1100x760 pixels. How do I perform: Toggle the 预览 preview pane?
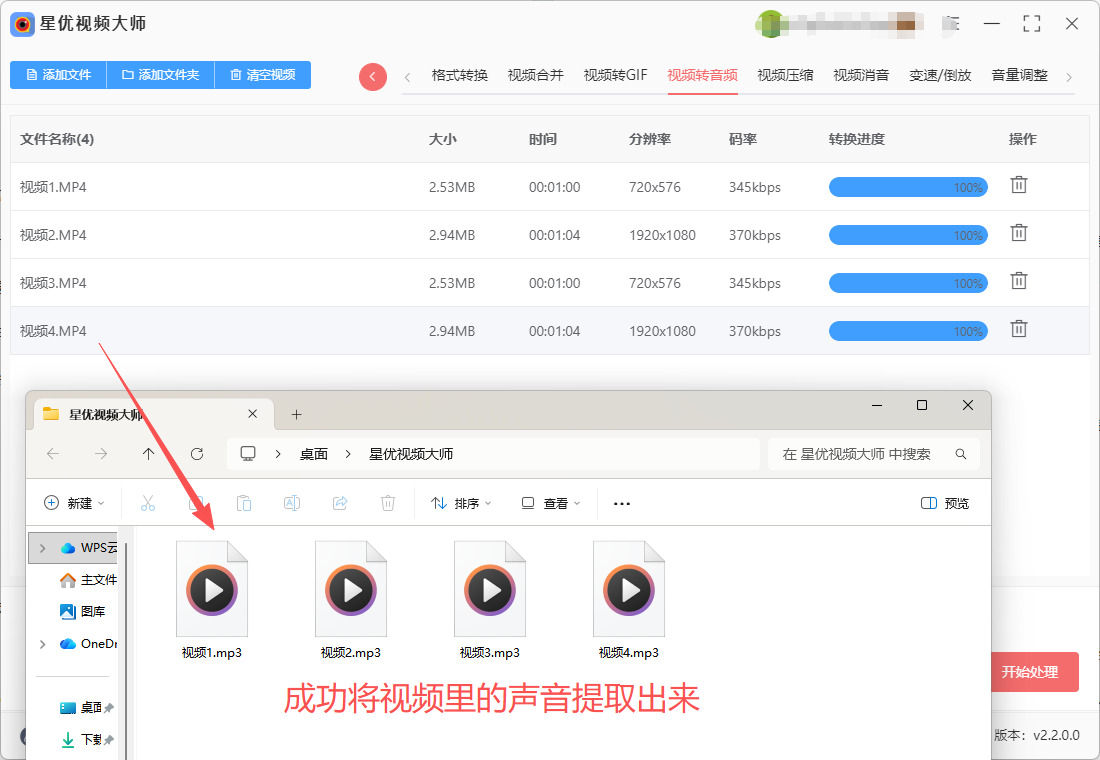944,503
